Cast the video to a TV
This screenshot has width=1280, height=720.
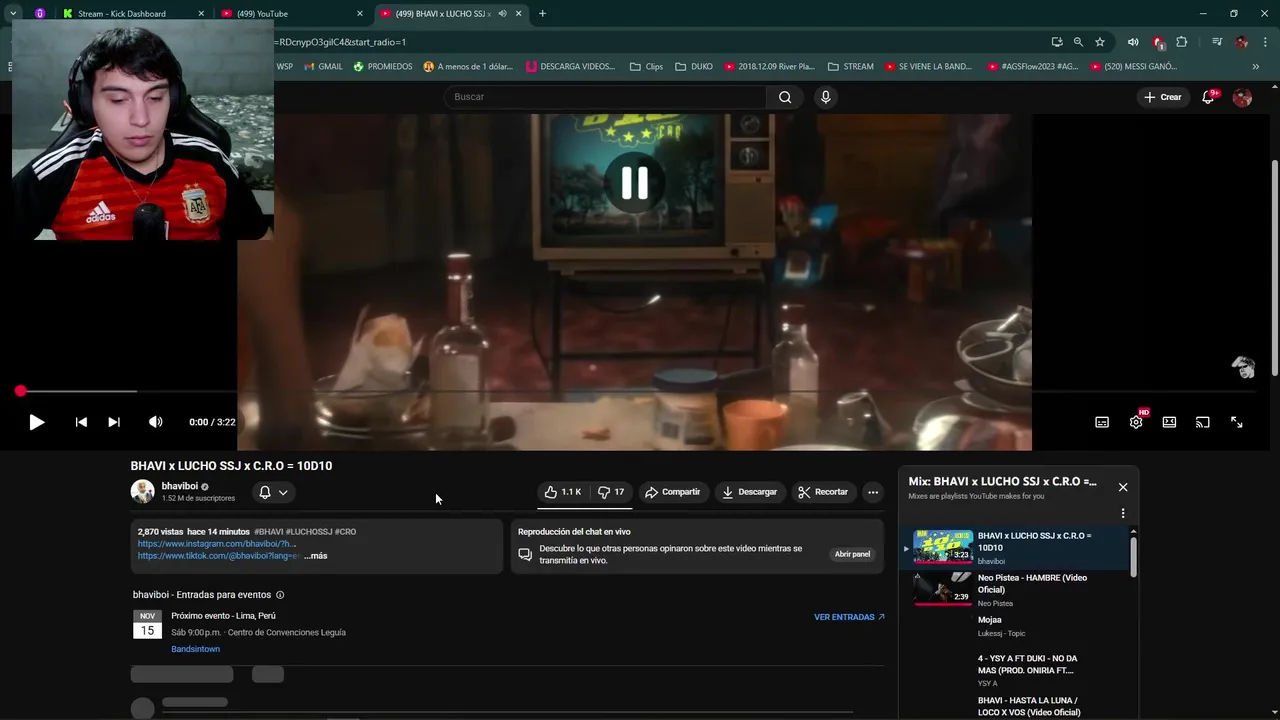tap(1203, 422)
